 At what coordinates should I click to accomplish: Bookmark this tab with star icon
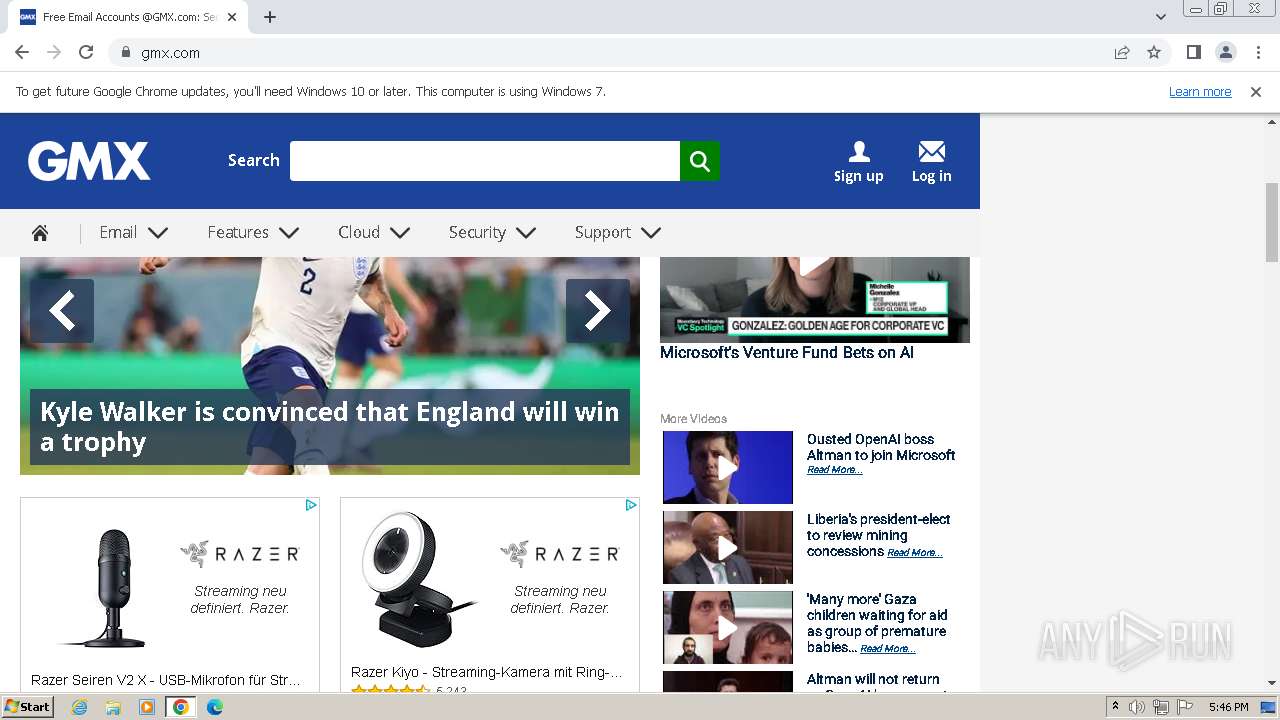[x=1154, y=52]
